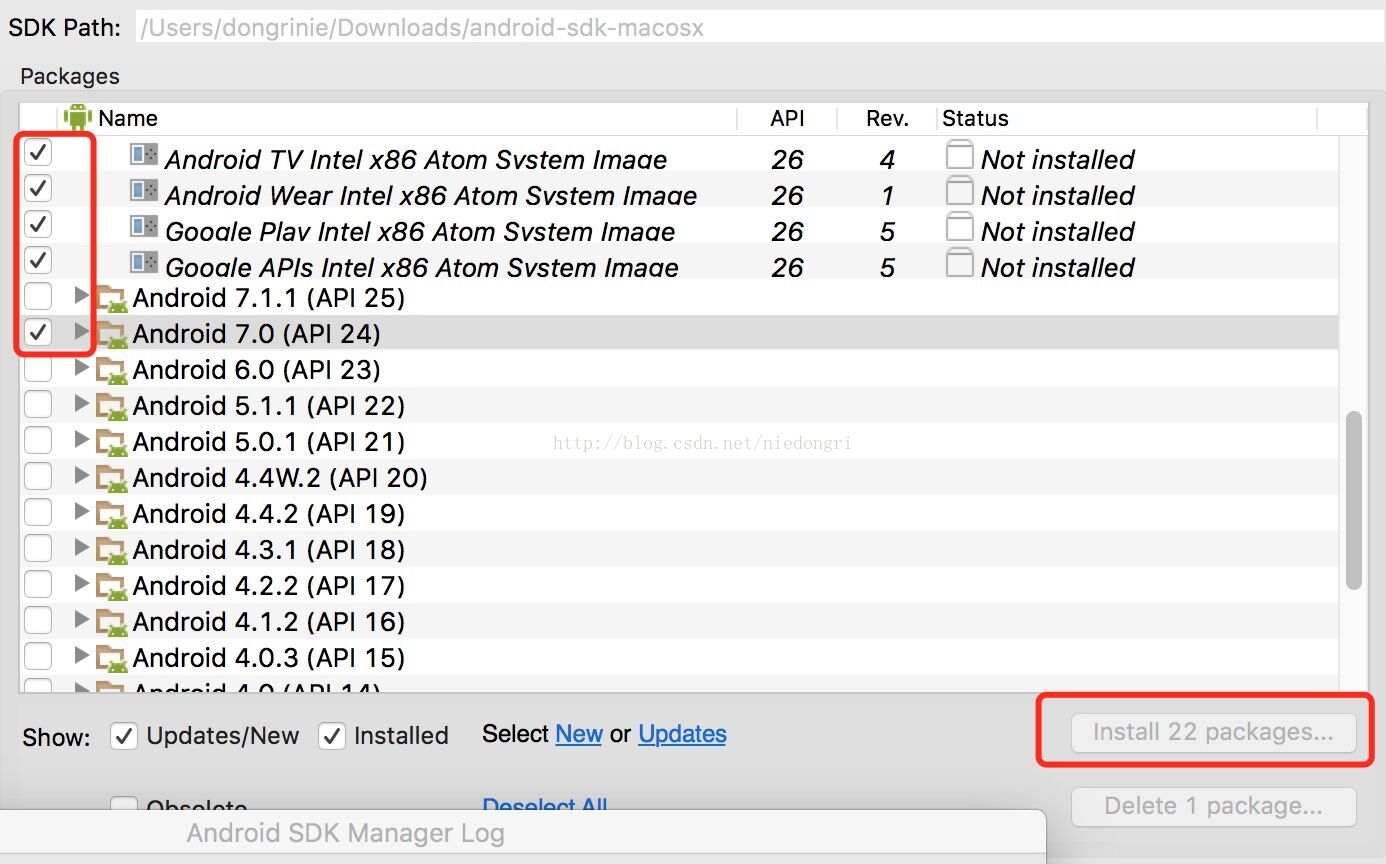Click the Rev. column header
Viewport: 1386px width, 864px height.
pos(888,118)
